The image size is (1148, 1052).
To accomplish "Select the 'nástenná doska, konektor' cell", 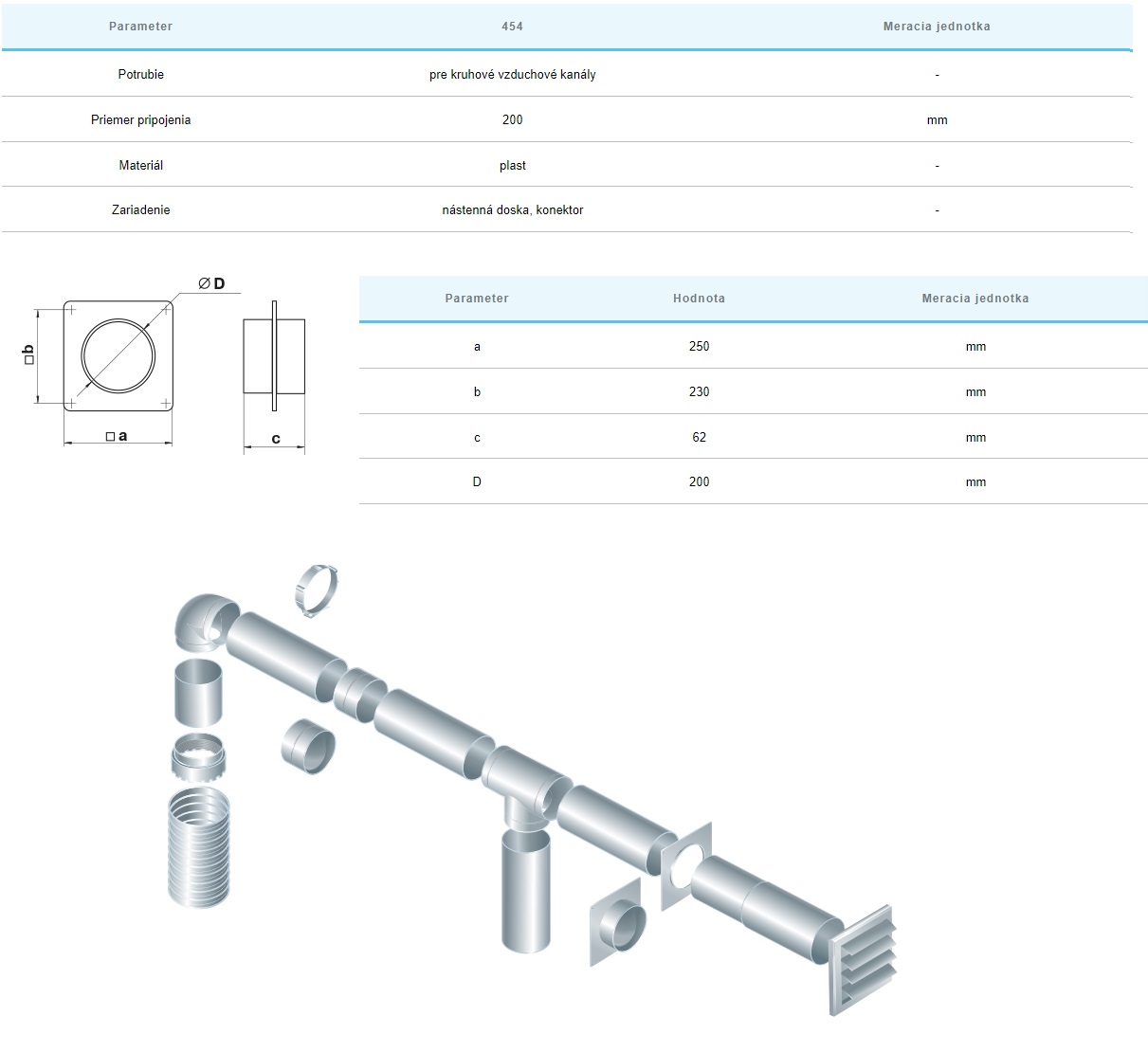I will pyautogui.click(x=512, y=210).
